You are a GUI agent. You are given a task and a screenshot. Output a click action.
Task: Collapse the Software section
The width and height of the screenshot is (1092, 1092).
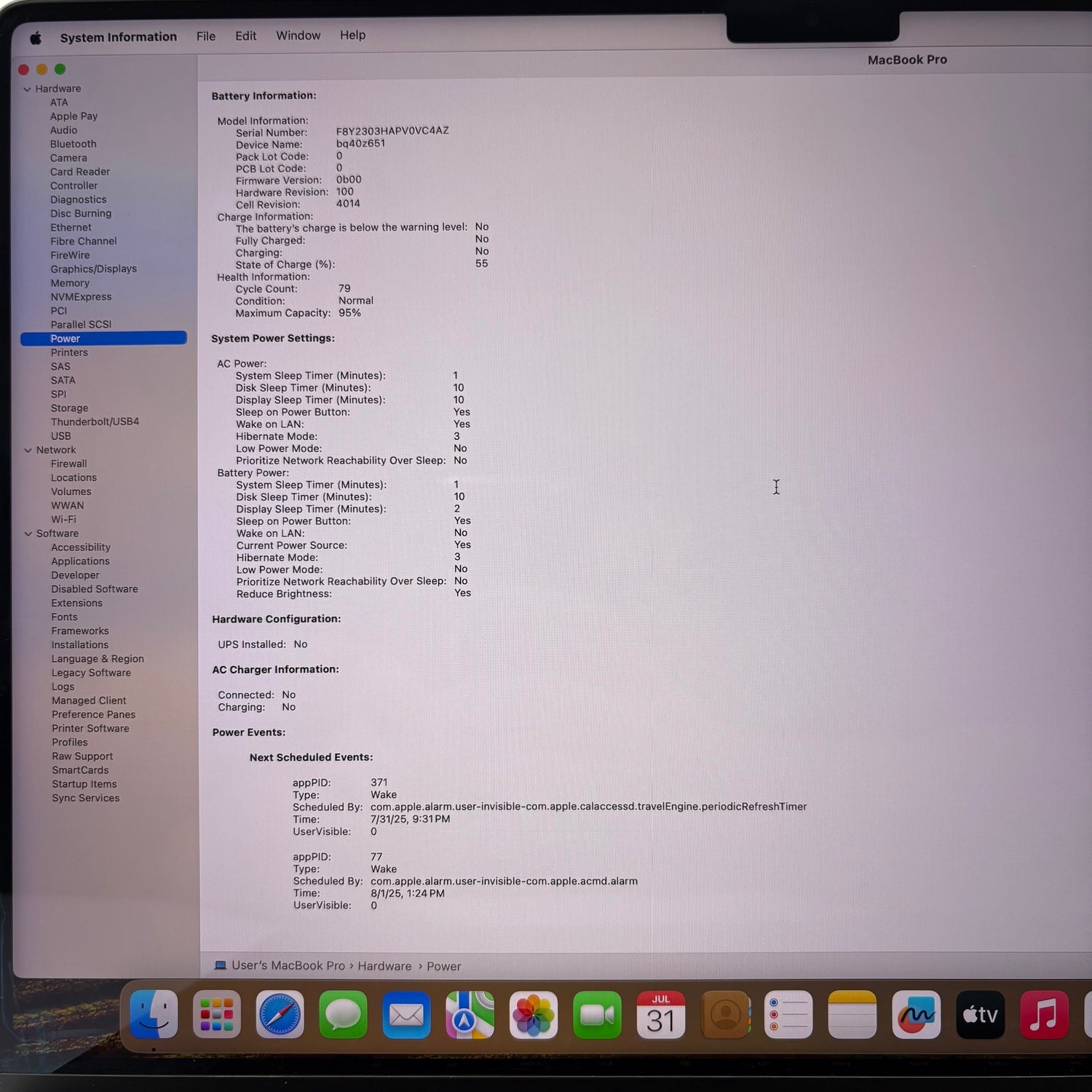pos(28,534)
